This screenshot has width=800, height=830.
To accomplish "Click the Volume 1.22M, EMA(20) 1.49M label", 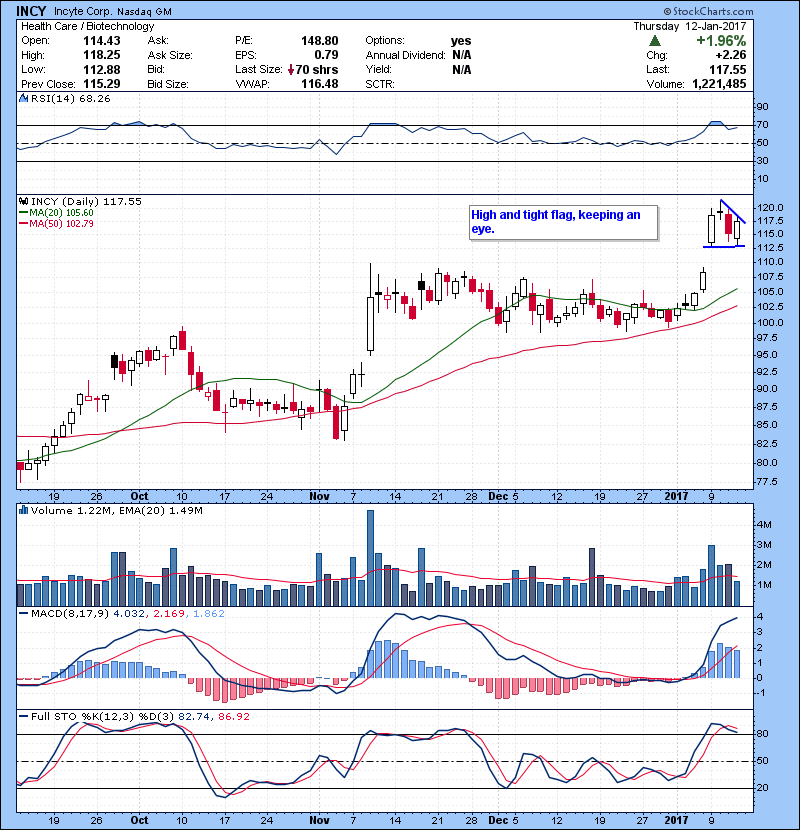I will (x=116, y=510).
